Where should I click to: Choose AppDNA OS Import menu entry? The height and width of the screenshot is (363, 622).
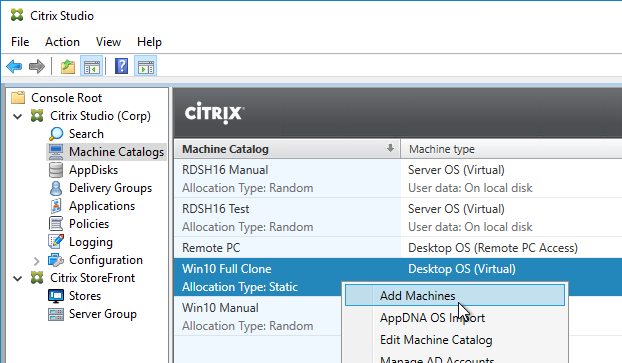pos(455,318)
